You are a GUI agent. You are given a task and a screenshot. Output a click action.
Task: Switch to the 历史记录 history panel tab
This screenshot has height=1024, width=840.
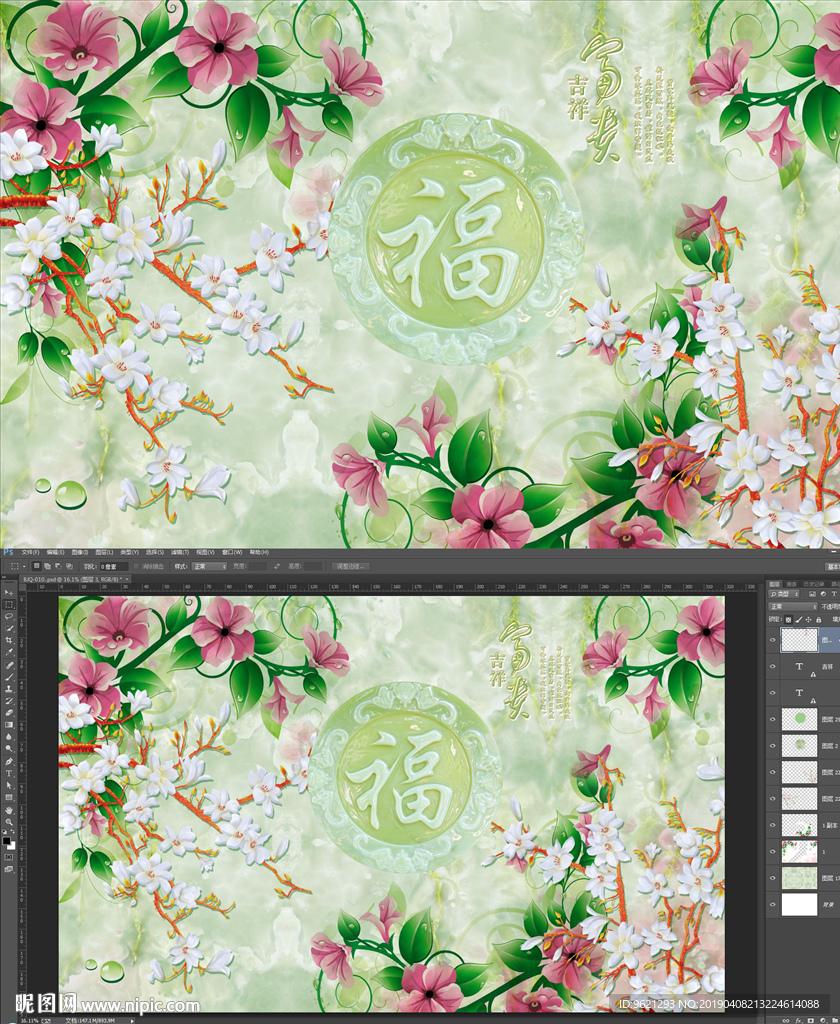pyautogui.click(x=813, y=584)
